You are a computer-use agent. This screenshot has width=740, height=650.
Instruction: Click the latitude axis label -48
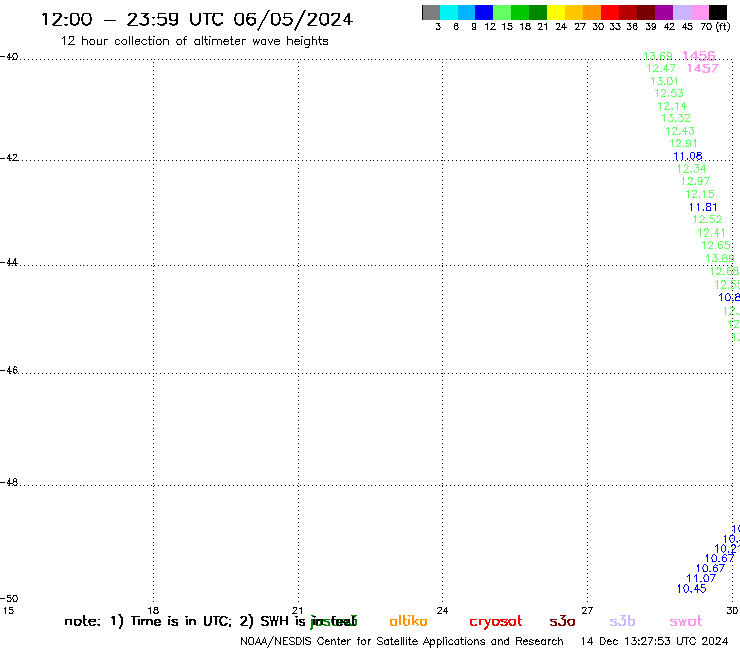pos(9,482)
